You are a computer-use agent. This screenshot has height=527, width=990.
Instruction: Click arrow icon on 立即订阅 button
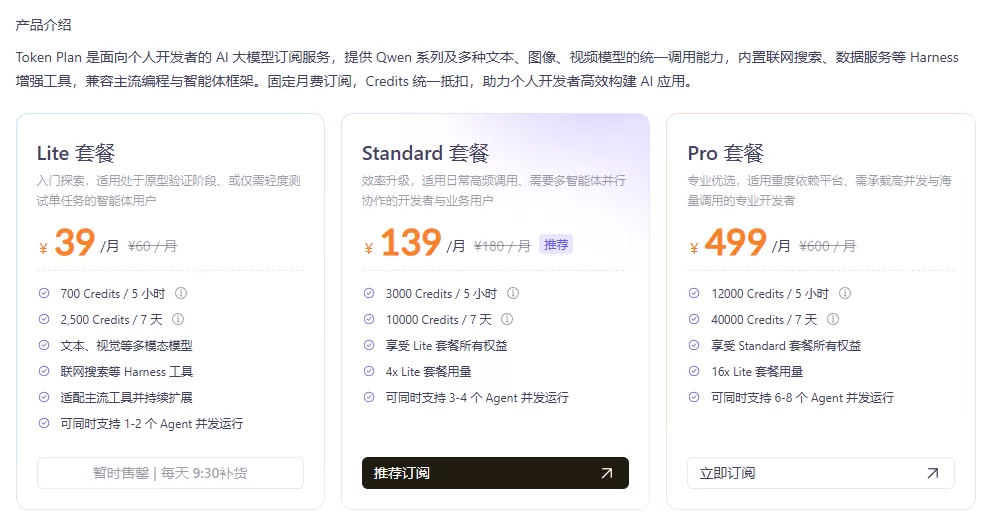[933, 473]
